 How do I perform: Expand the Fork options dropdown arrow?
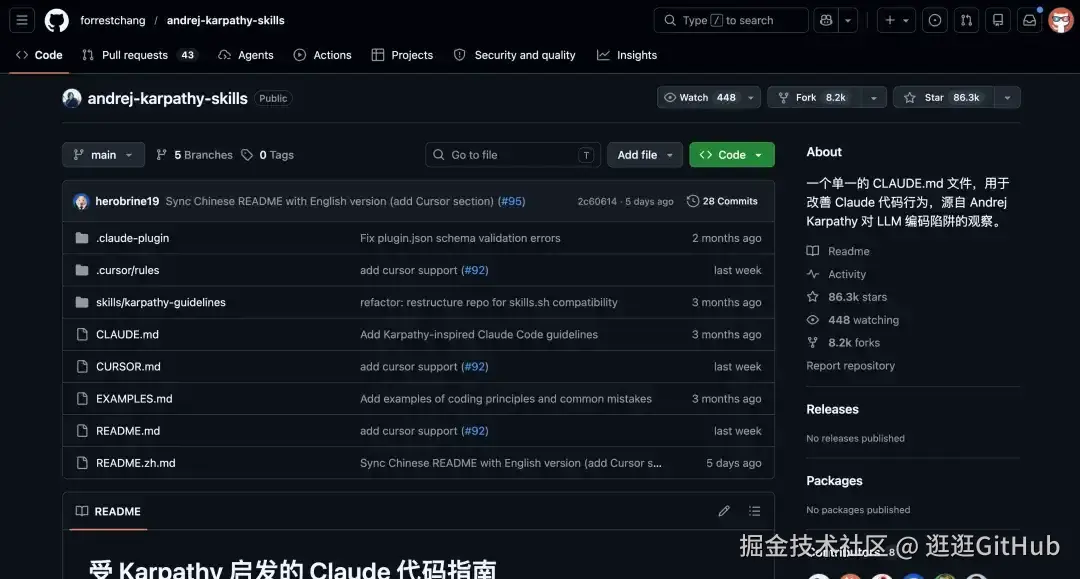(x=873, y=98)
